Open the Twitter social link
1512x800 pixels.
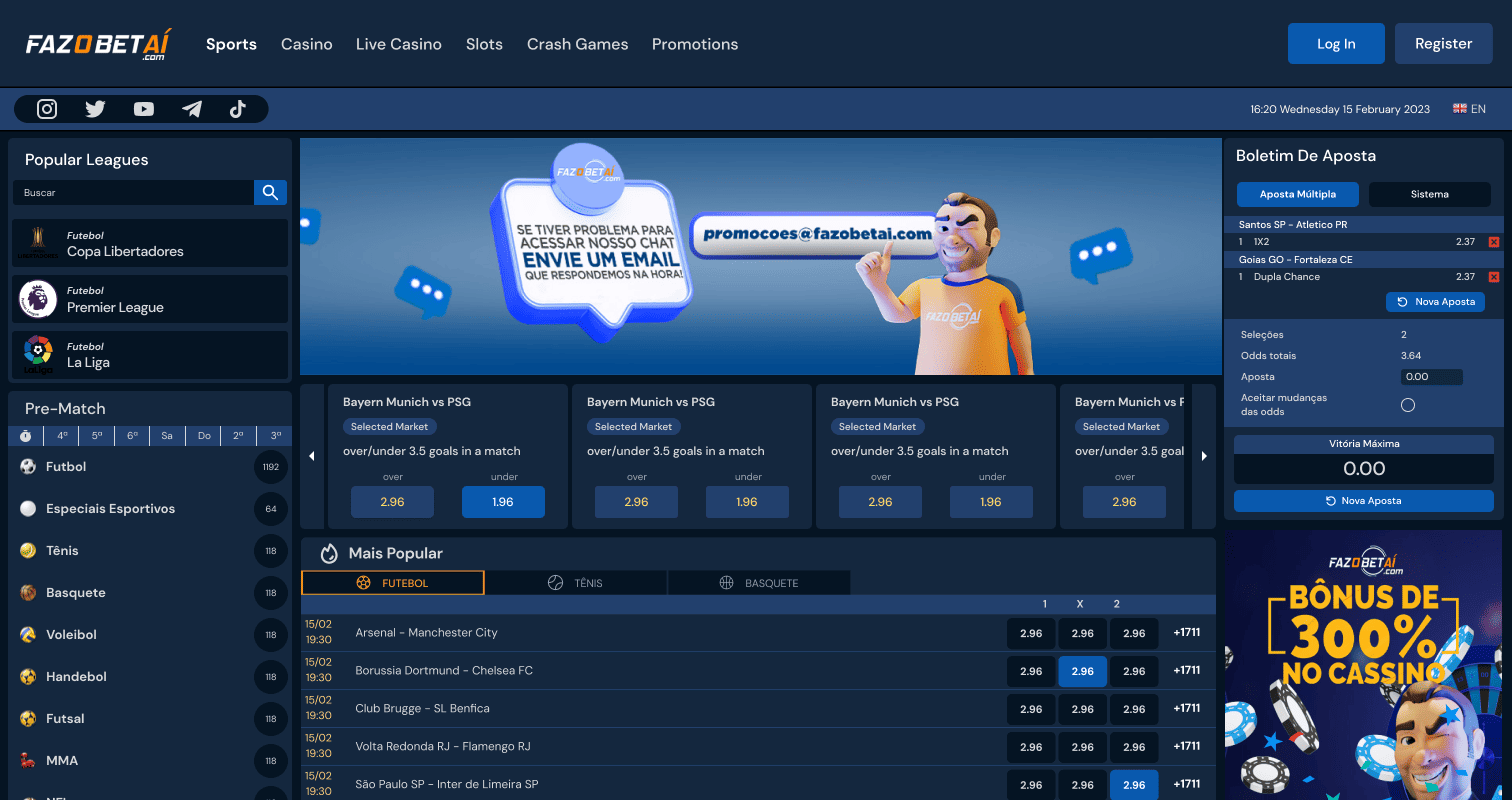tap(95, 109)
